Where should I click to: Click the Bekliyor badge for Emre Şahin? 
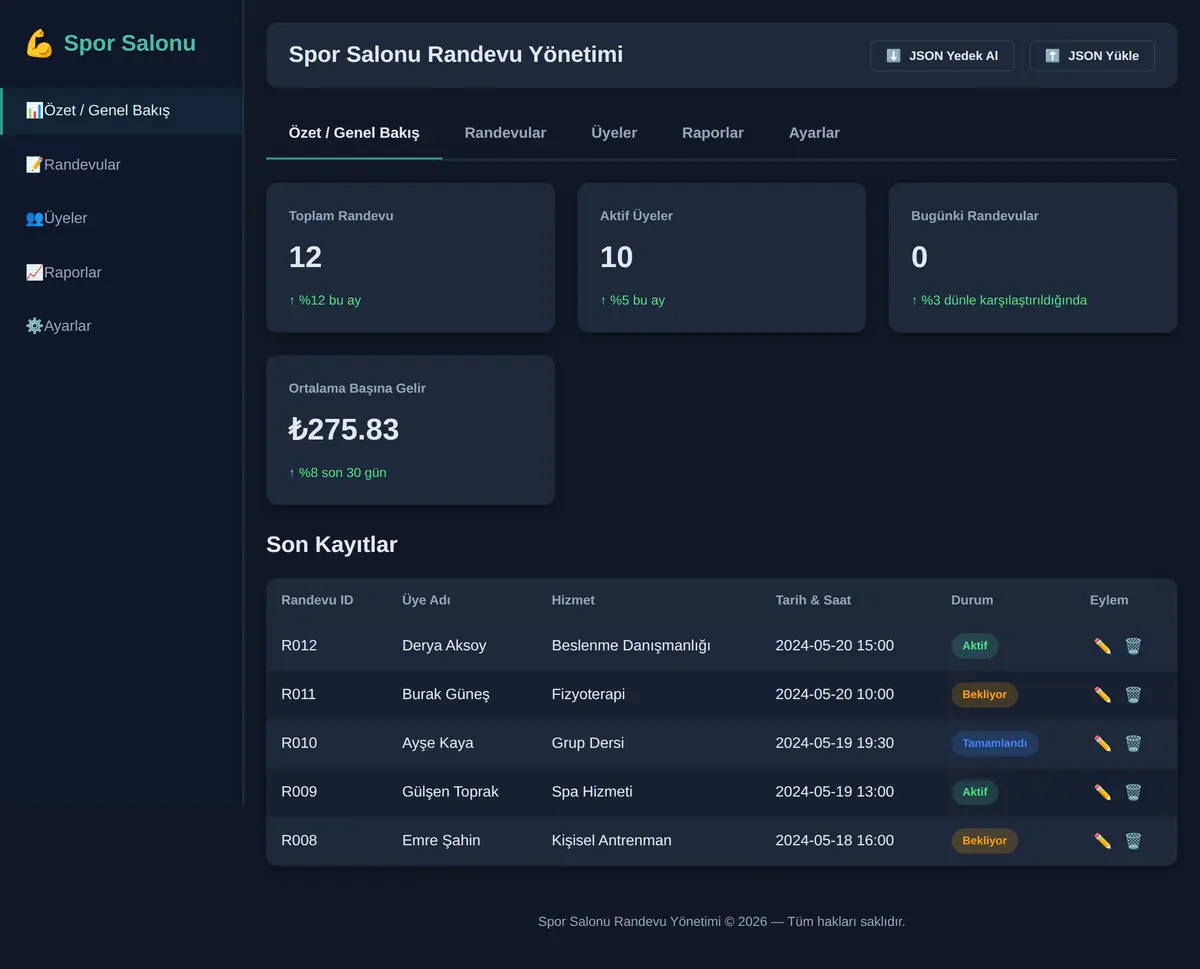click(985, 841)
